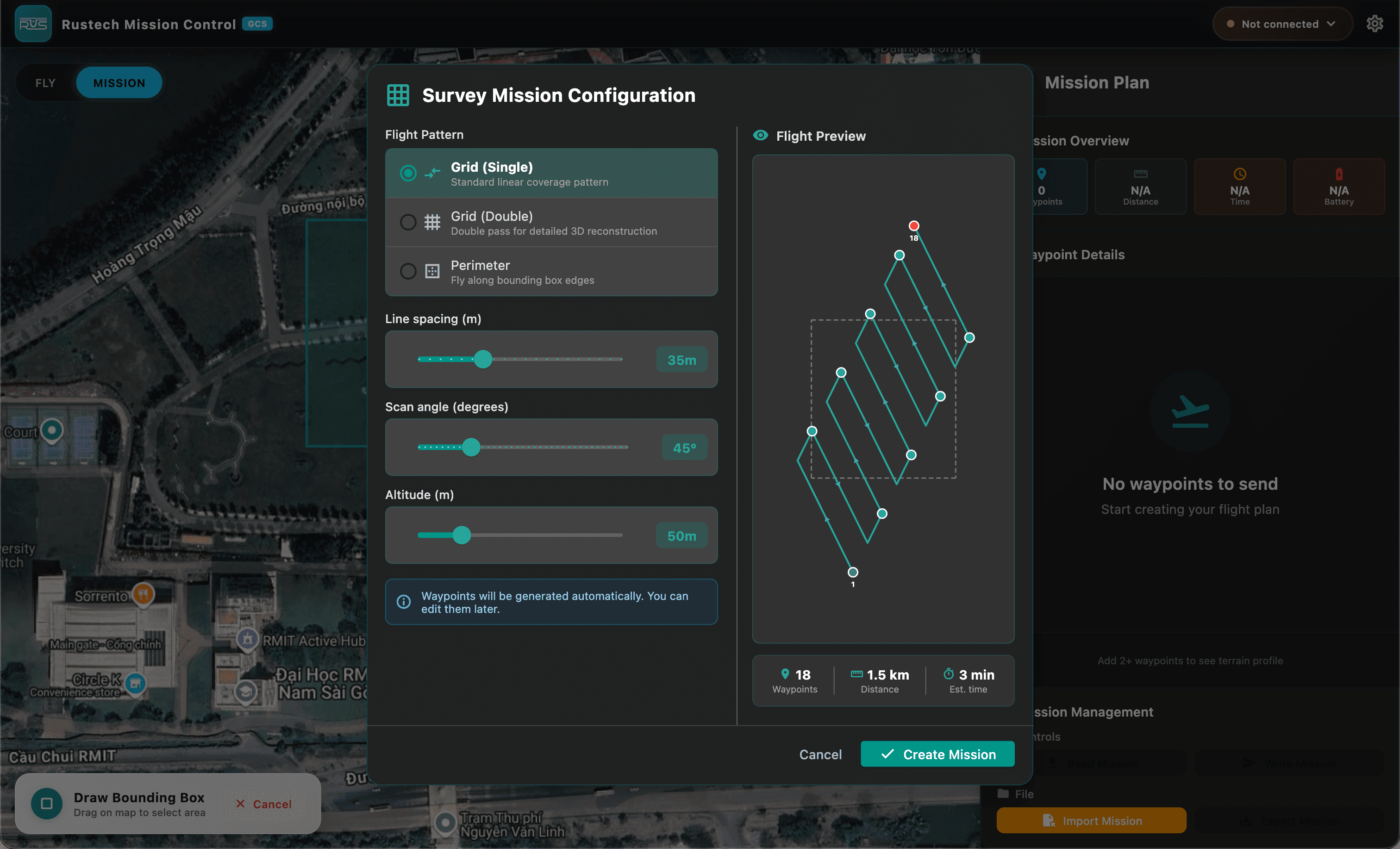Click the Rustech logo icon
Viewport: 1400px width, 849px height.
(33, 24)
